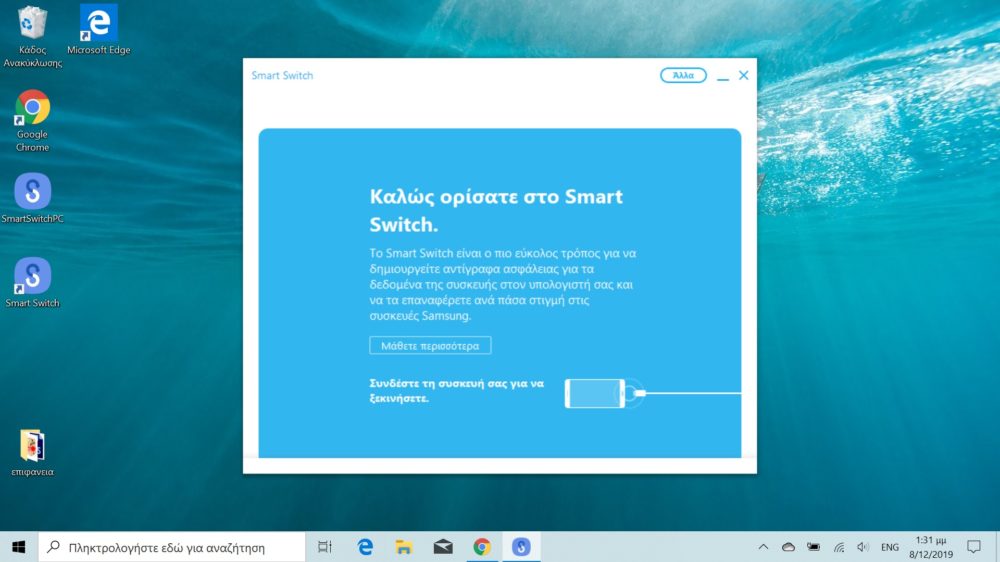The width and height of the screenshot is (1000, 562).
Task: Select the Smart Switch desktop shortcut
Action: 32,276
